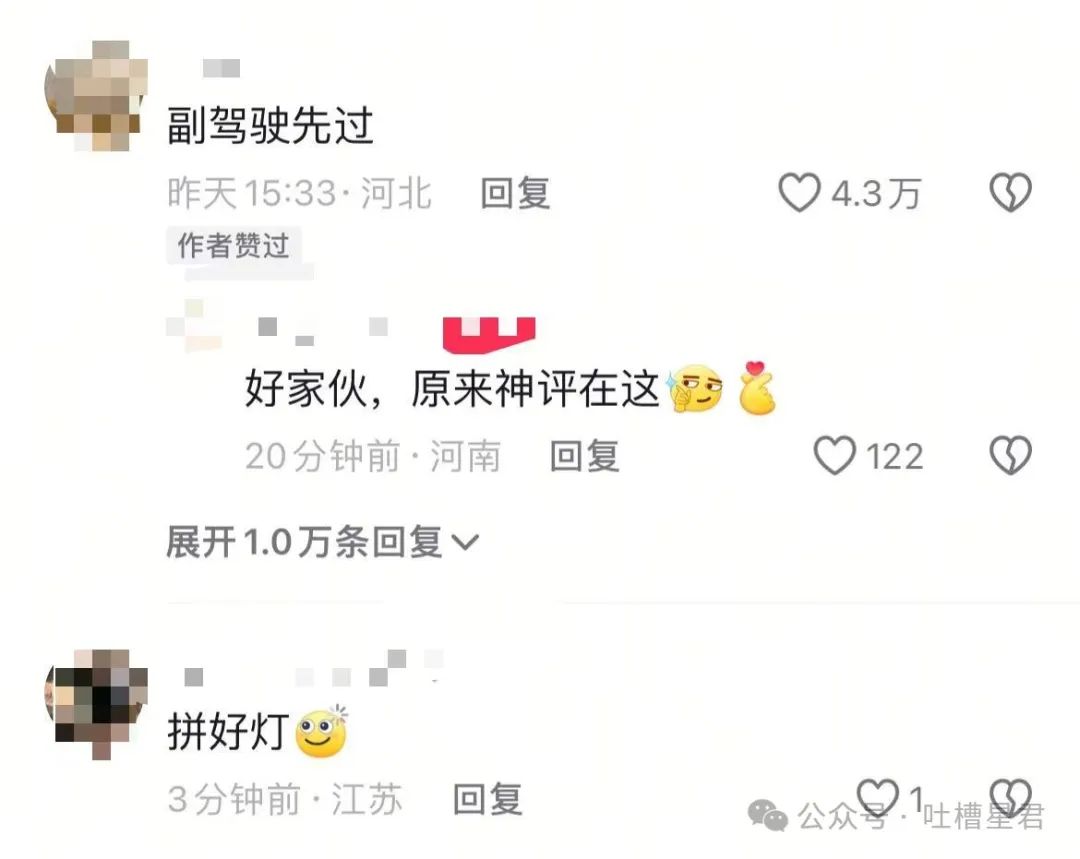The image size is (1080, 859).
Task: Open avatar of the 拼好灯 commenter
Action: click(96, 704)
